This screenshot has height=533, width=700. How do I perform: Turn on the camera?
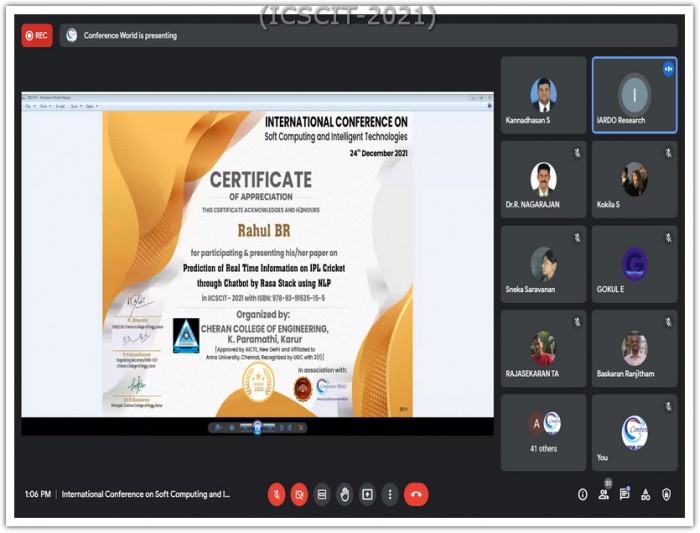(299, 494)
